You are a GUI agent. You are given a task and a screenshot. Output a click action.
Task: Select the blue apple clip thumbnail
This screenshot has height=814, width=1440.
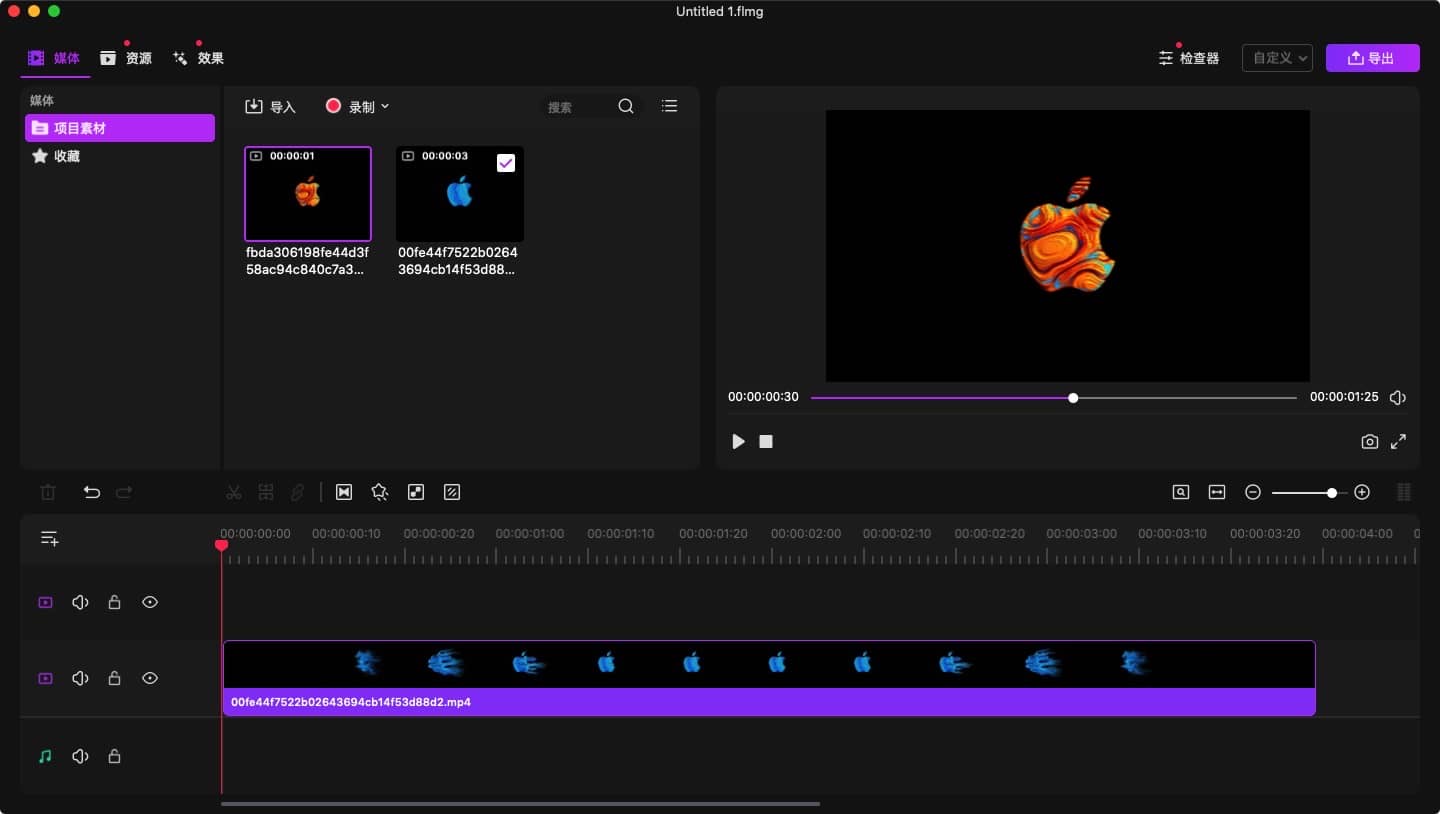(460, 194)
